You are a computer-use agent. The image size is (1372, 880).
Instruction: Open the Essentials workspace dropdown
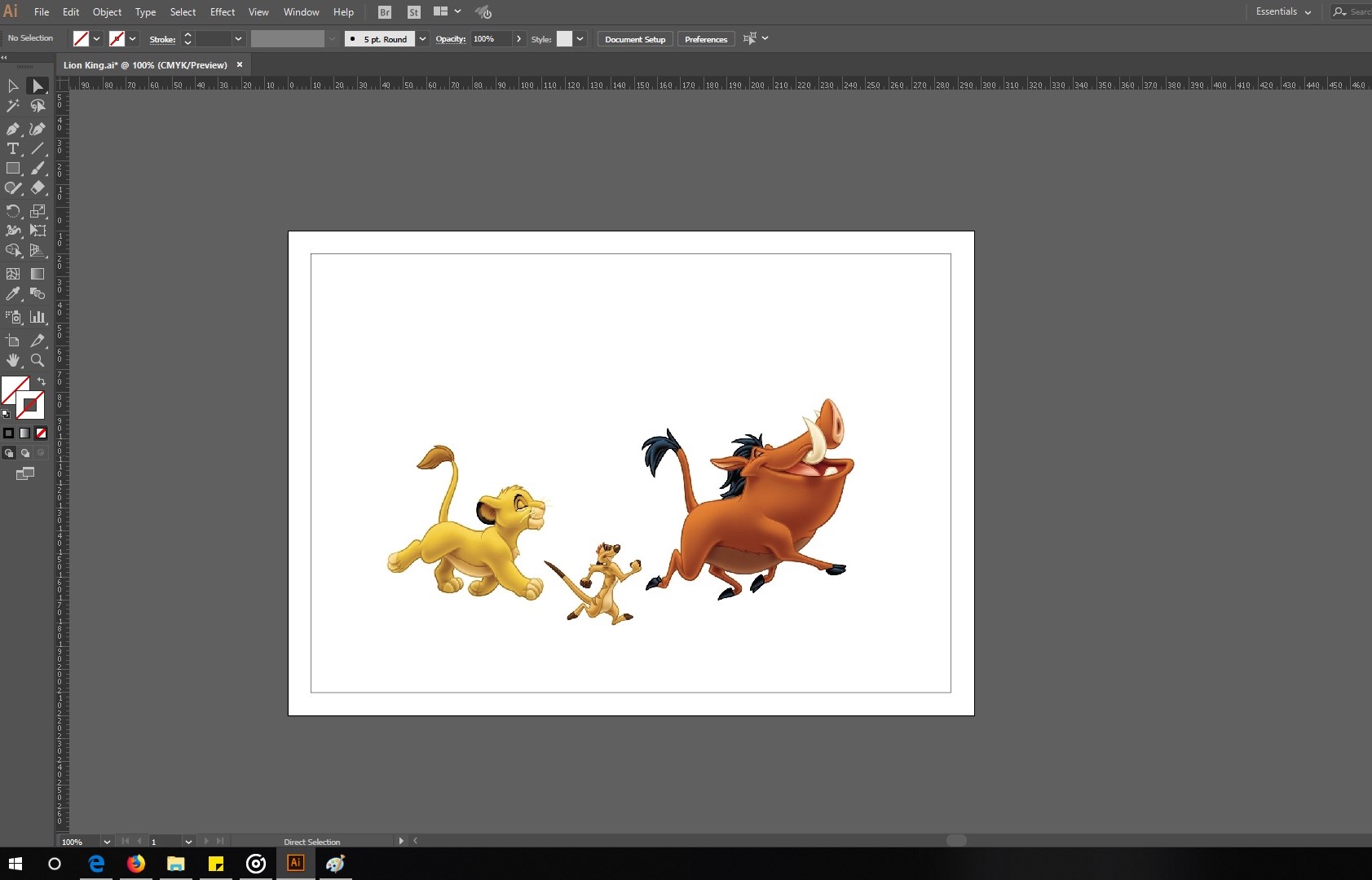(x=1283, y=12)
